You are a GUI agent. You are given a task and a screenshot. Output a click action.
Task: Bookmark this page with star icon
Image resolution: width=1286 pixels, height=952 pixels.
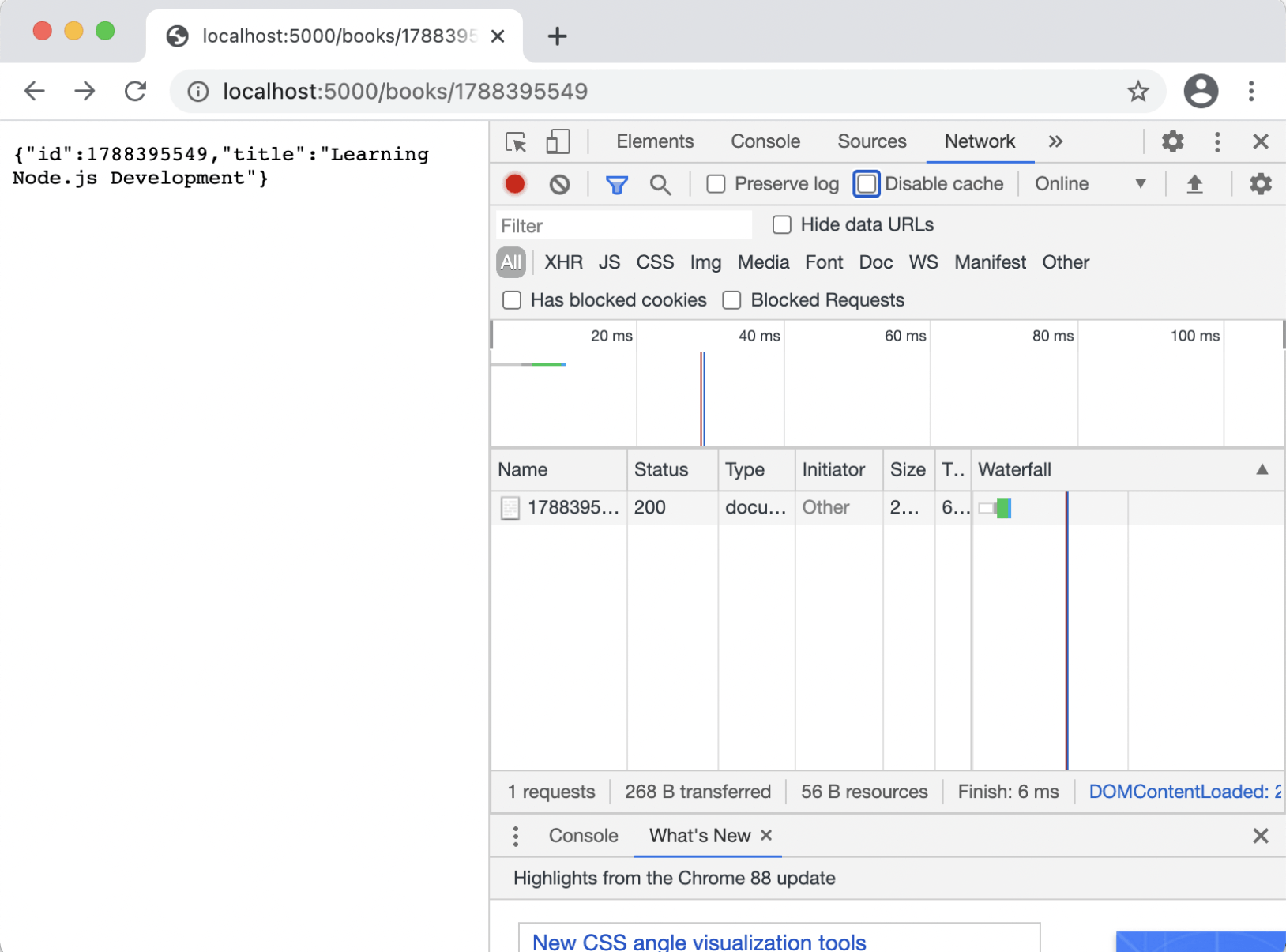(1137, 92)
